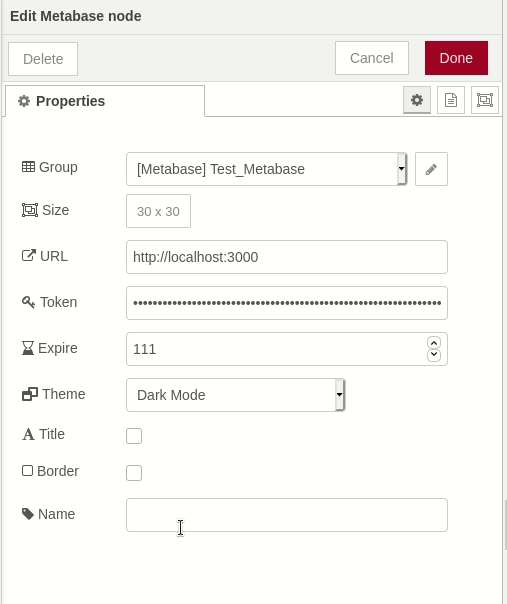Screen dimensions: 507x604
Task: Enable the Border checkbox
Action: click(134, 473)
